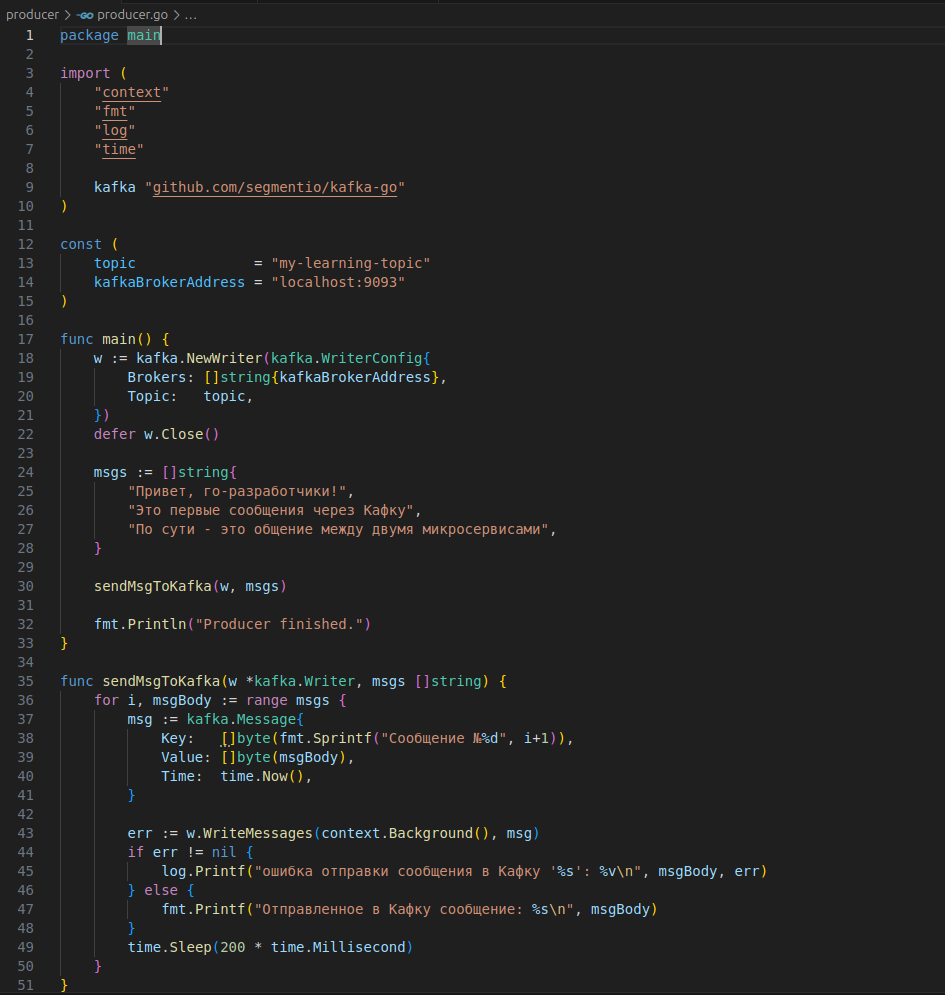The height and width of the screenshot is (995, 945).
Task: Click the kafkaBrokerAddress constant on line 14
Action: tap(169, 282)
